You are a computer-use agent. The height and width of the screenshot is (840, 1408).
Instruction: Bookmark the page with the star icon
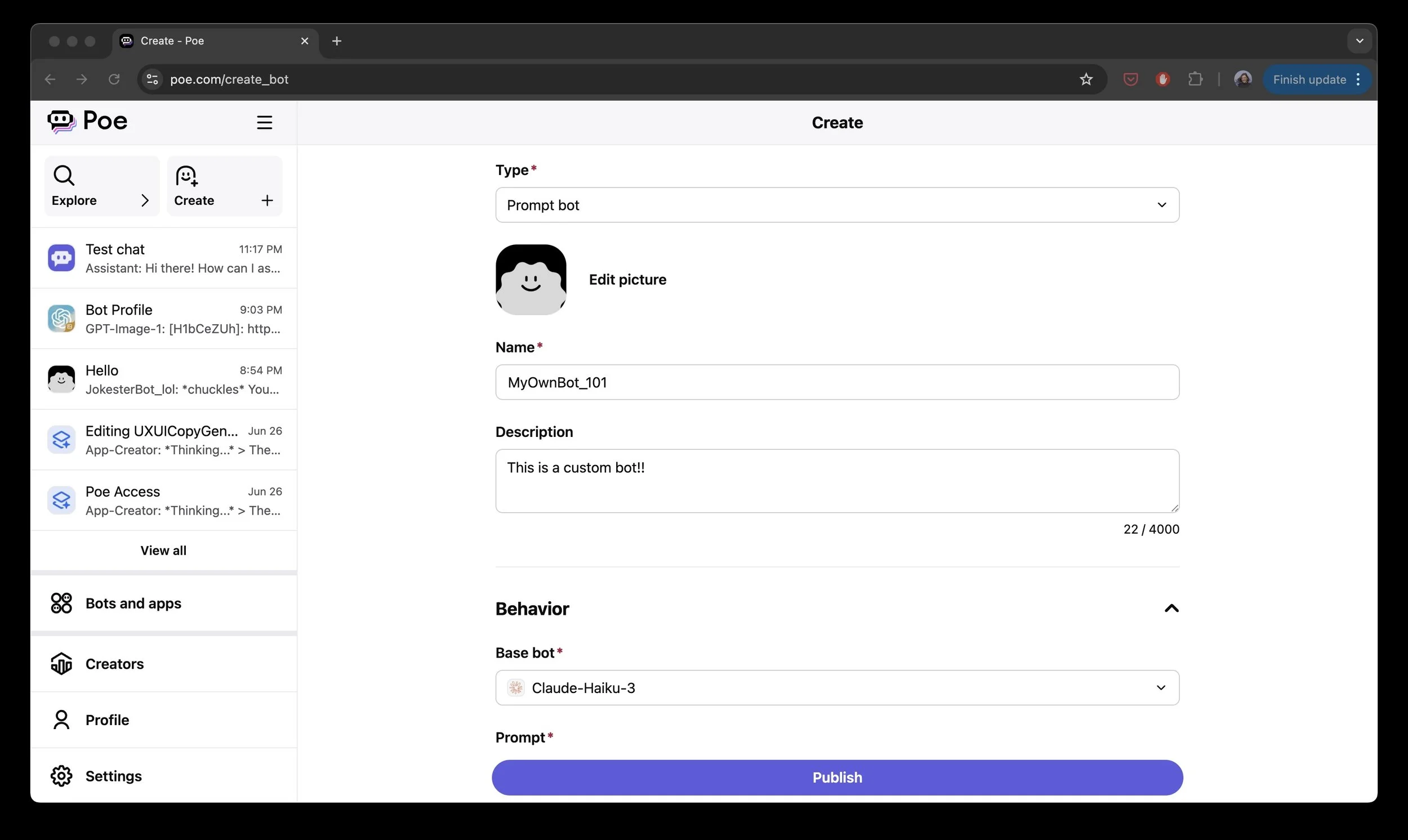pos(1085,79)
